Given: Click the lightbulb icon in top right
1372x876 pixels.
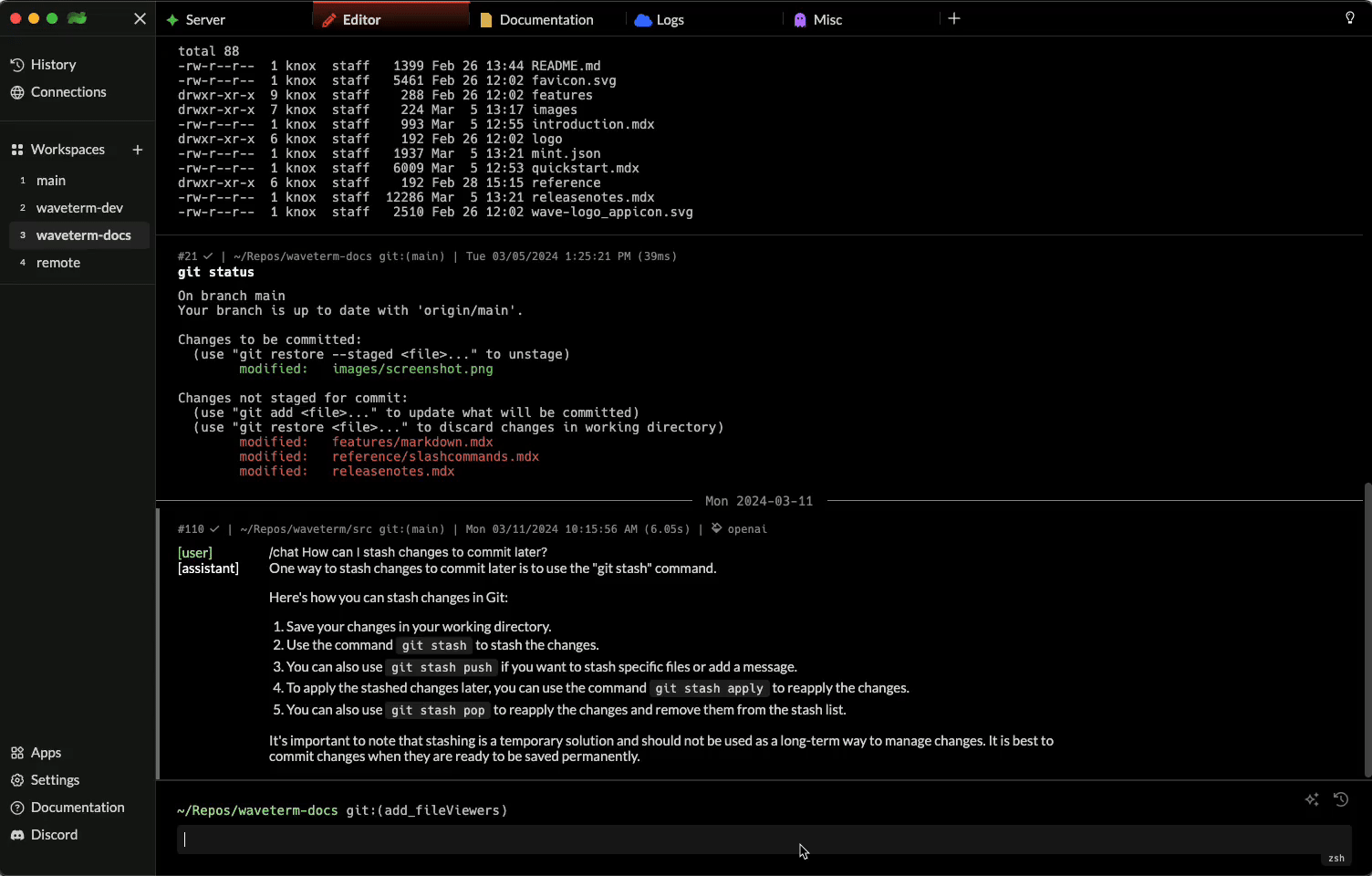Looking at the screenshot, I should pos(1349,18).
